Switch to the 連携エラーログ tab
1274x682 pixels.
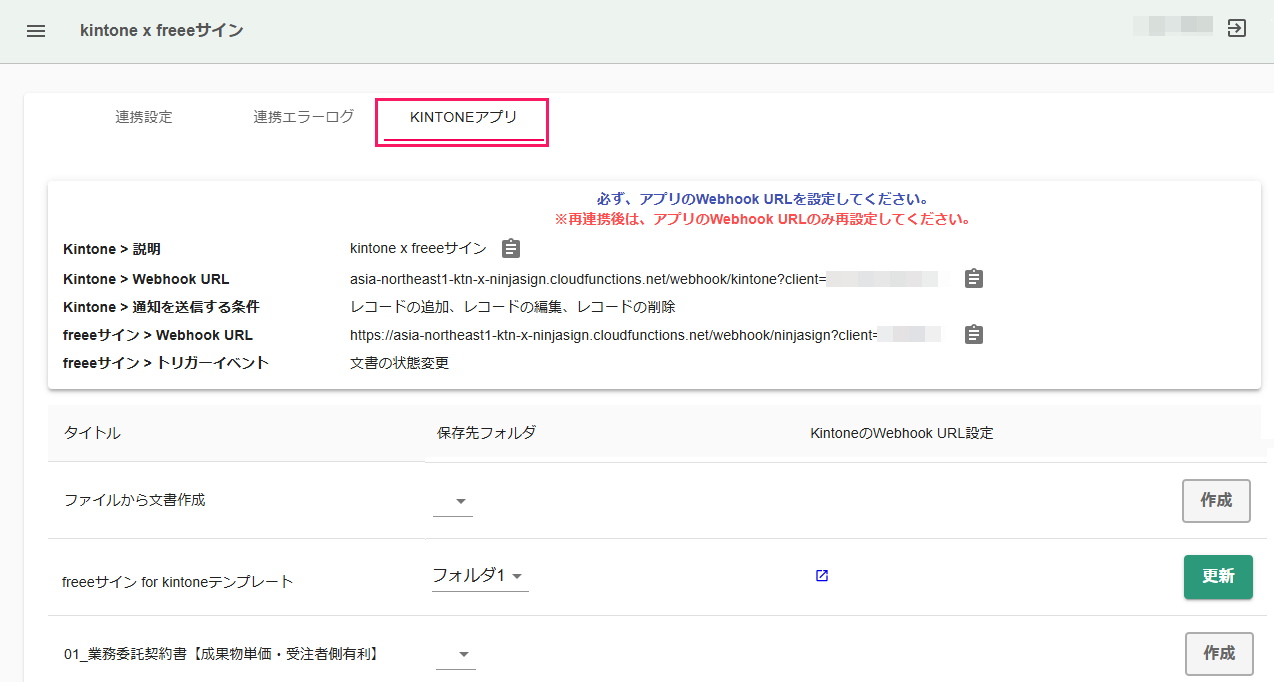[304, 117]
